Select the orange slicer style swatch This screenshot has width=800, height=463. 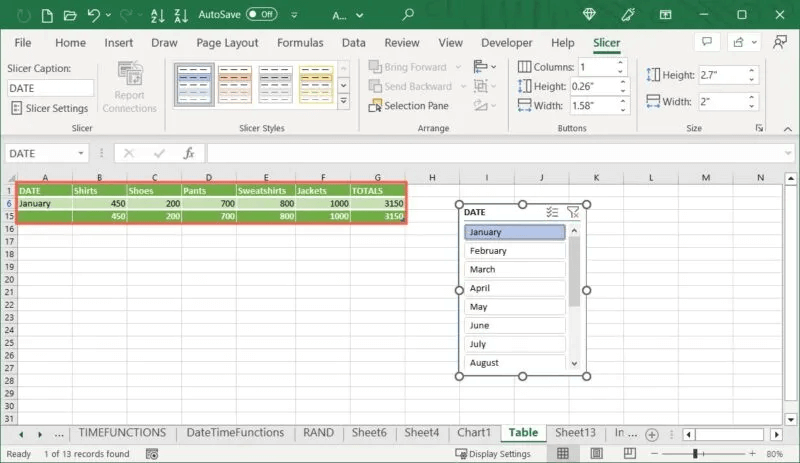pyautogui.click(x=235, y=84)
